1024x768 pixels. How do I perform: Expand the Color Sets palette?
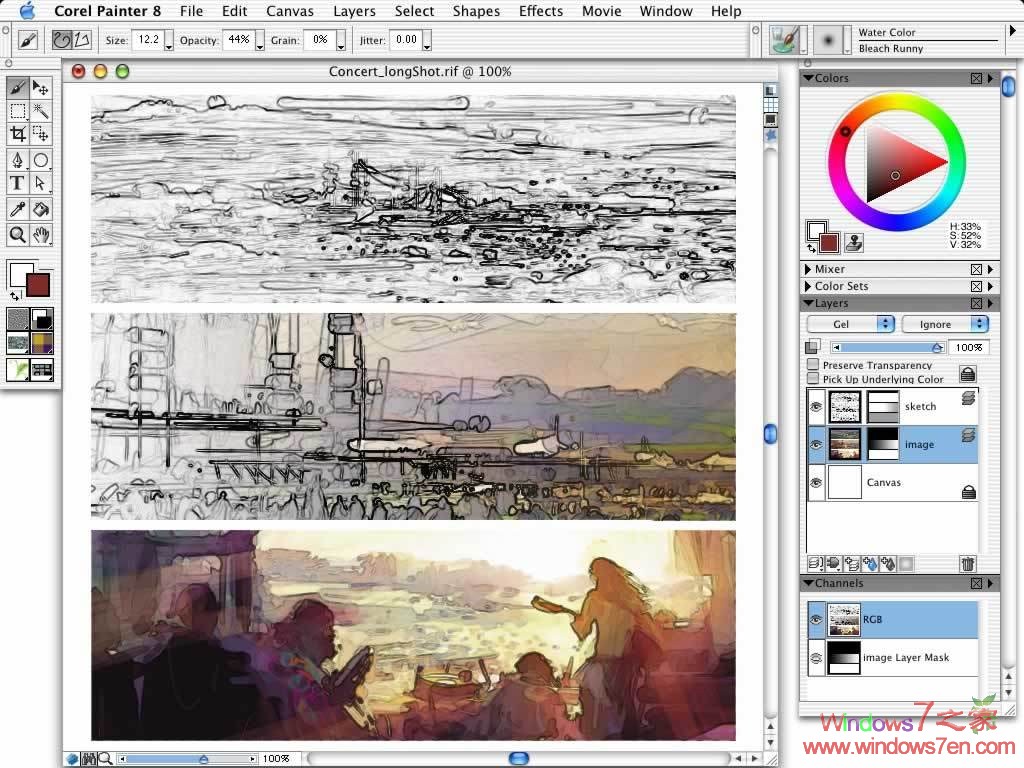(807, 286)
